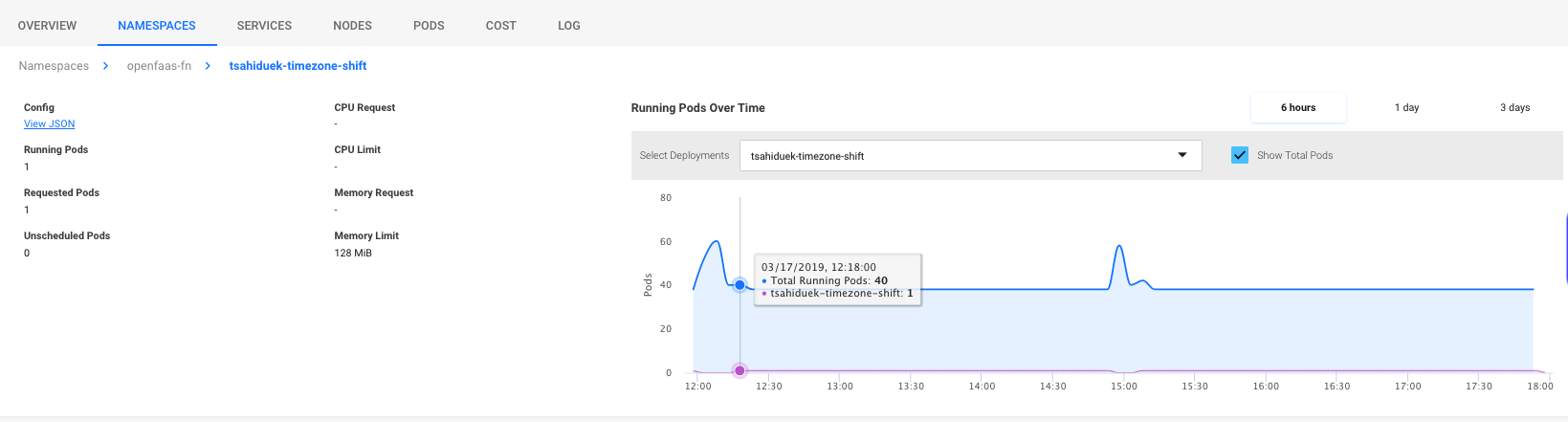1568x422 pixels.
Task: Select the 6 hours time range
Action: [x=1298, y=108]
